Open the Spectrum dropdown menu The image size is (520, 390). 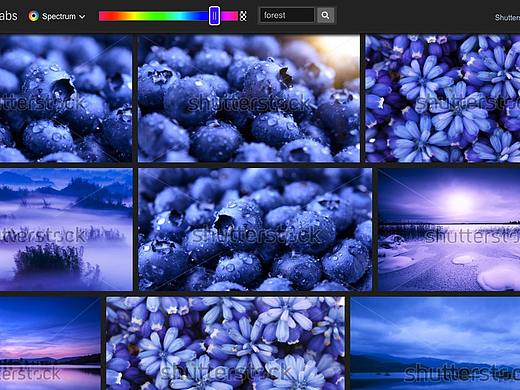[x=57, y=16]
